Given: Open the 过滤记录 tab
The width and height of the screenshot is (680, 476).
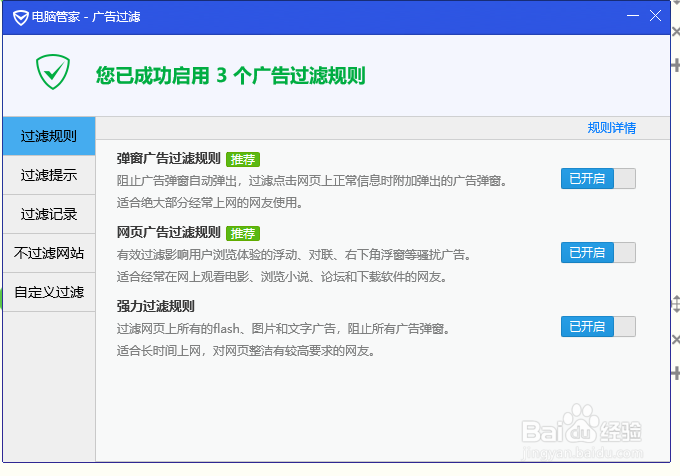Looking at the screenshot, I should click(x=49, y=214).
